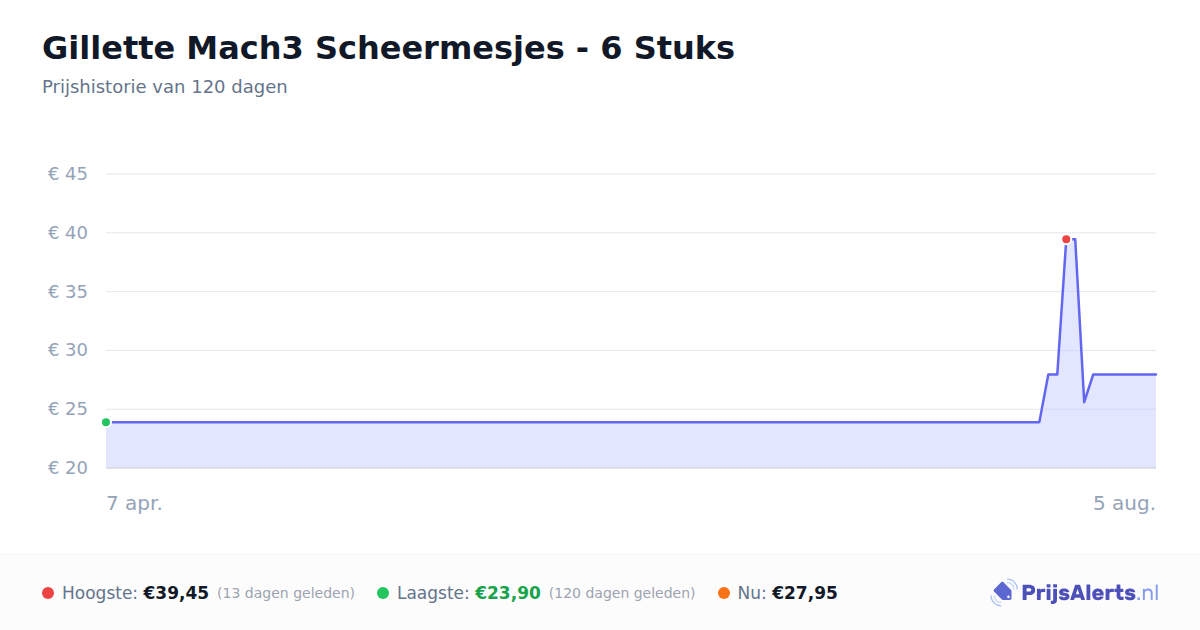This screenshot has height=630, width=1200.
Task: Click the € 40 axis label
Action: pos(68,233)
